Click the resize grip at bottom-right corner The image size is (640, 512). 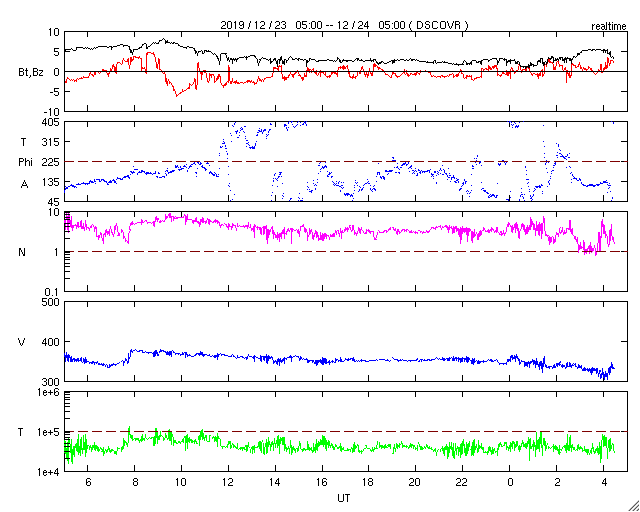coord(633,505)
